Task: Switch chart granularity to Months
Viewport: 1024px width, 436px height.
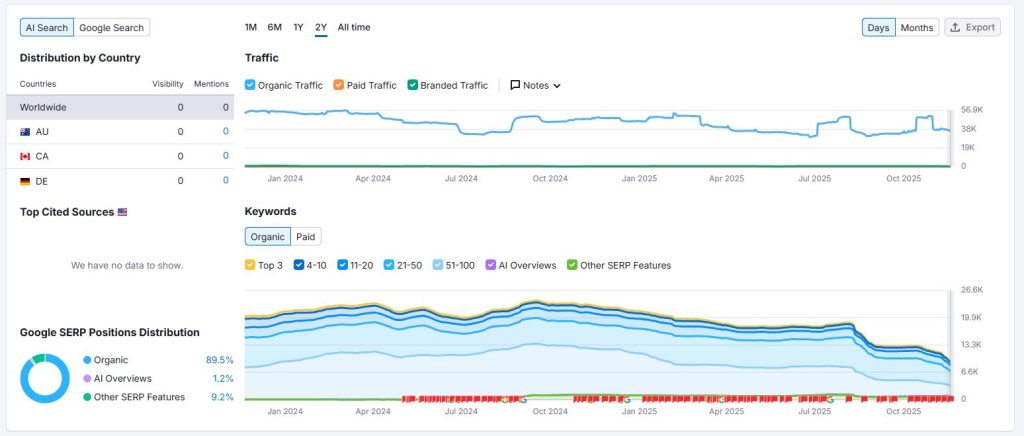Action: point(917,27)
